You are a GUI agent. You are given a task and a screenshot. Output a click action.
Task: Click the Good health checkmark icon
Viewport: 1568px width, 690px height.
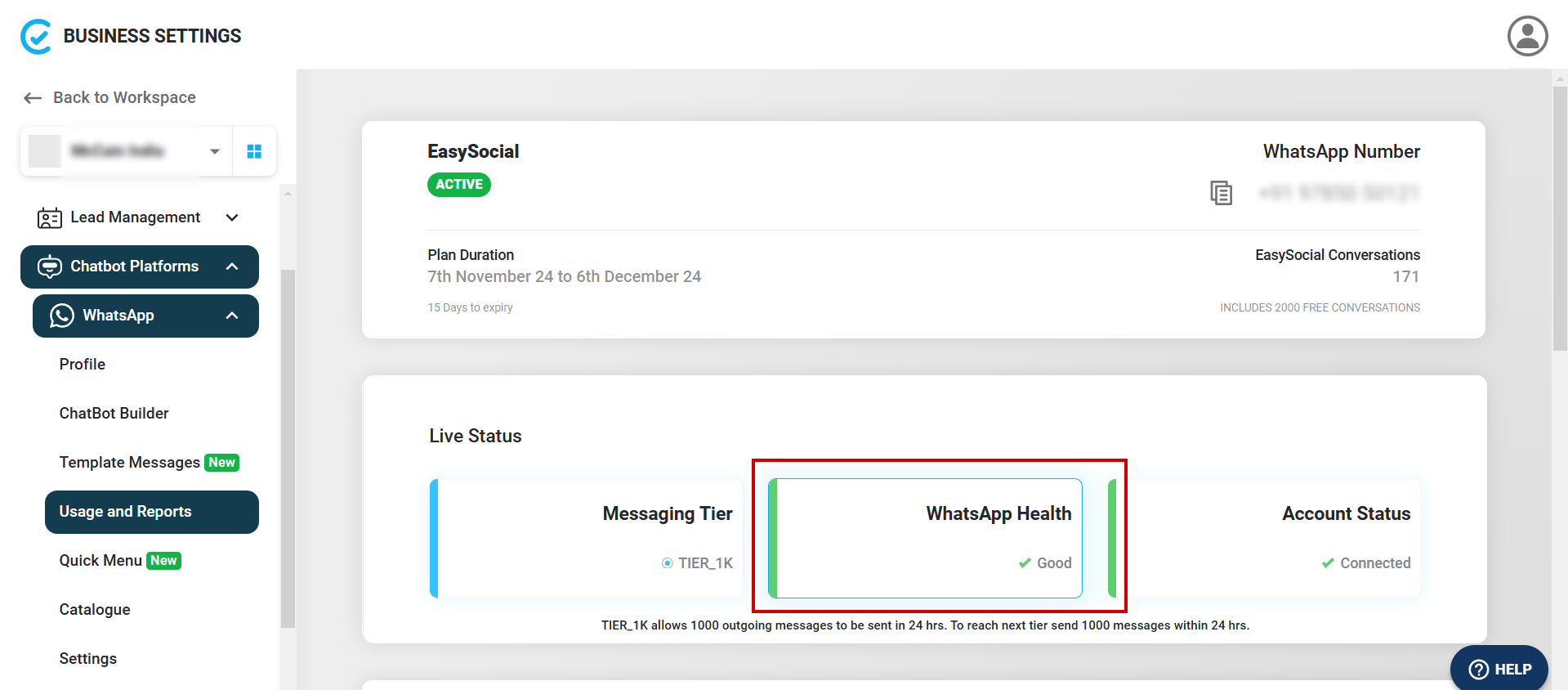click(x=1025, y=563)
